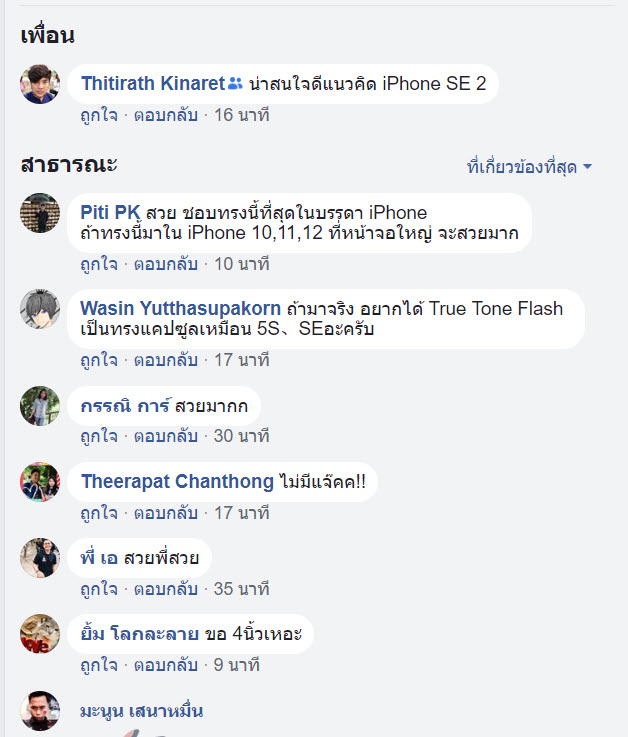This screenshot has width=628, height=737.
Task: Click Wasin Yutthasupakorn's profile avatar
Action: click(x=40, y=309)
